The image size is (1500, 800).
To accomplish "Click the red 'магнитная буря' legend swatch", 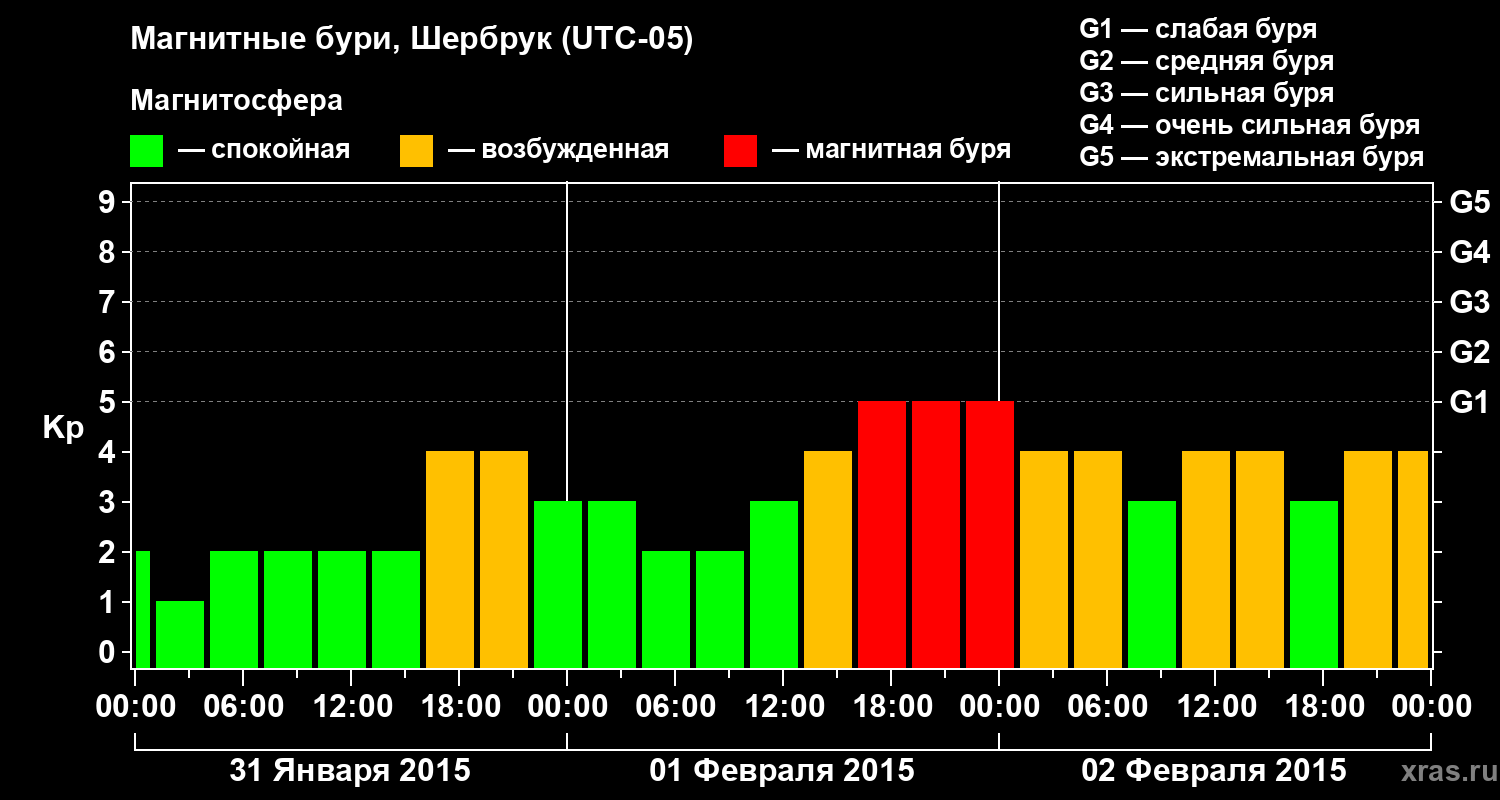I will 740,150.
